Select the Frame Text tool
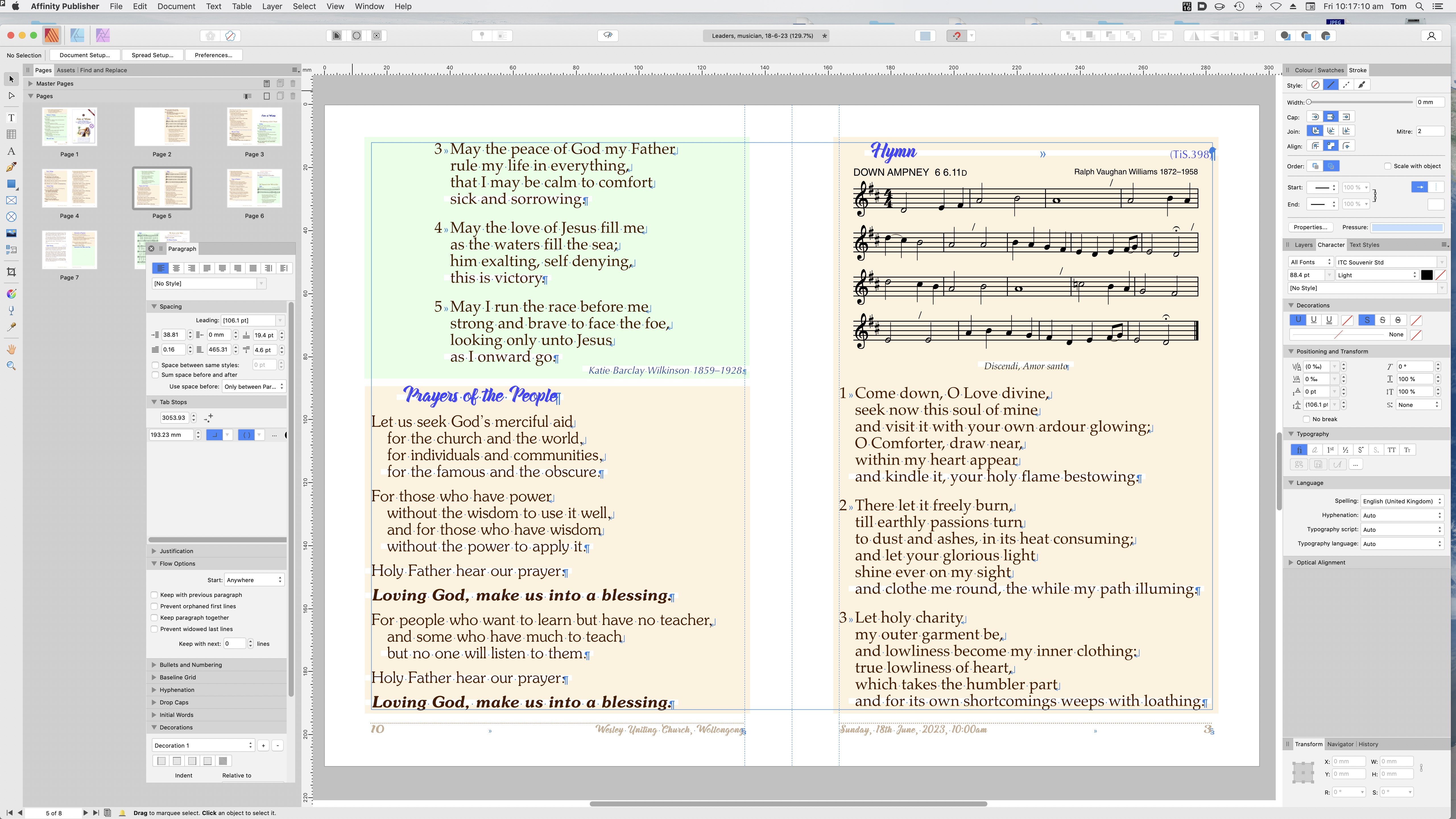The image size is (1456, 819). click(x=11, y=117)
